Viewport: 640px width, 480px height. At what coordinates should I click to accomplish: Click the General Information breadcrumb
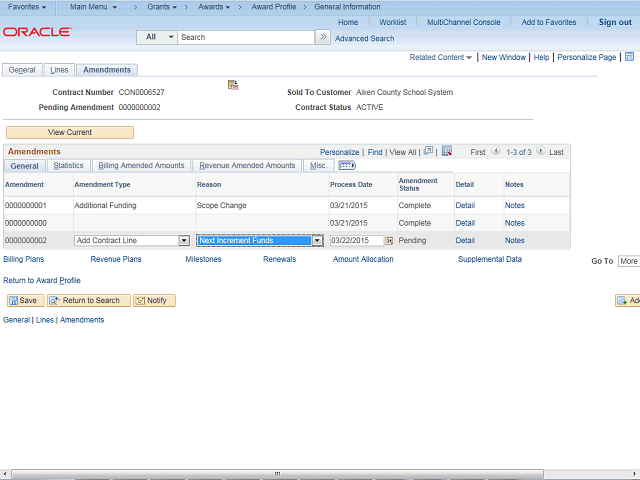click(347, 7)
